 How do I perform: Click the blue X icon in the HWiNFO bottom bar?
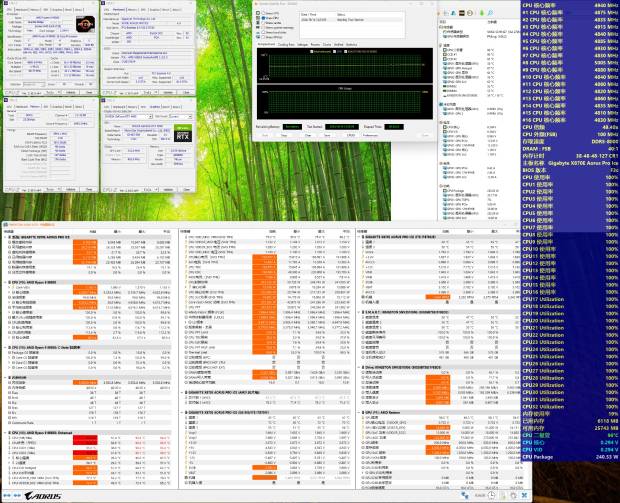524,495
